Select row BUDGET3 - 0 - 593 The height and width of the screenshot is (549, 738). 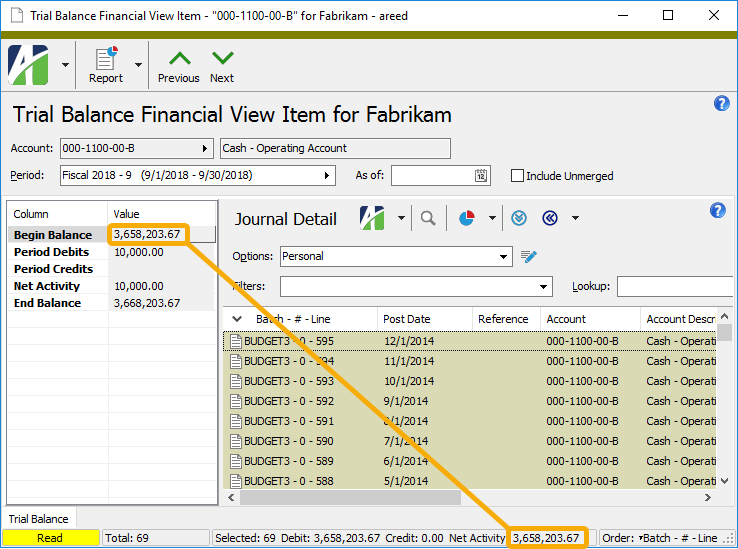click(x=470, y=381)
